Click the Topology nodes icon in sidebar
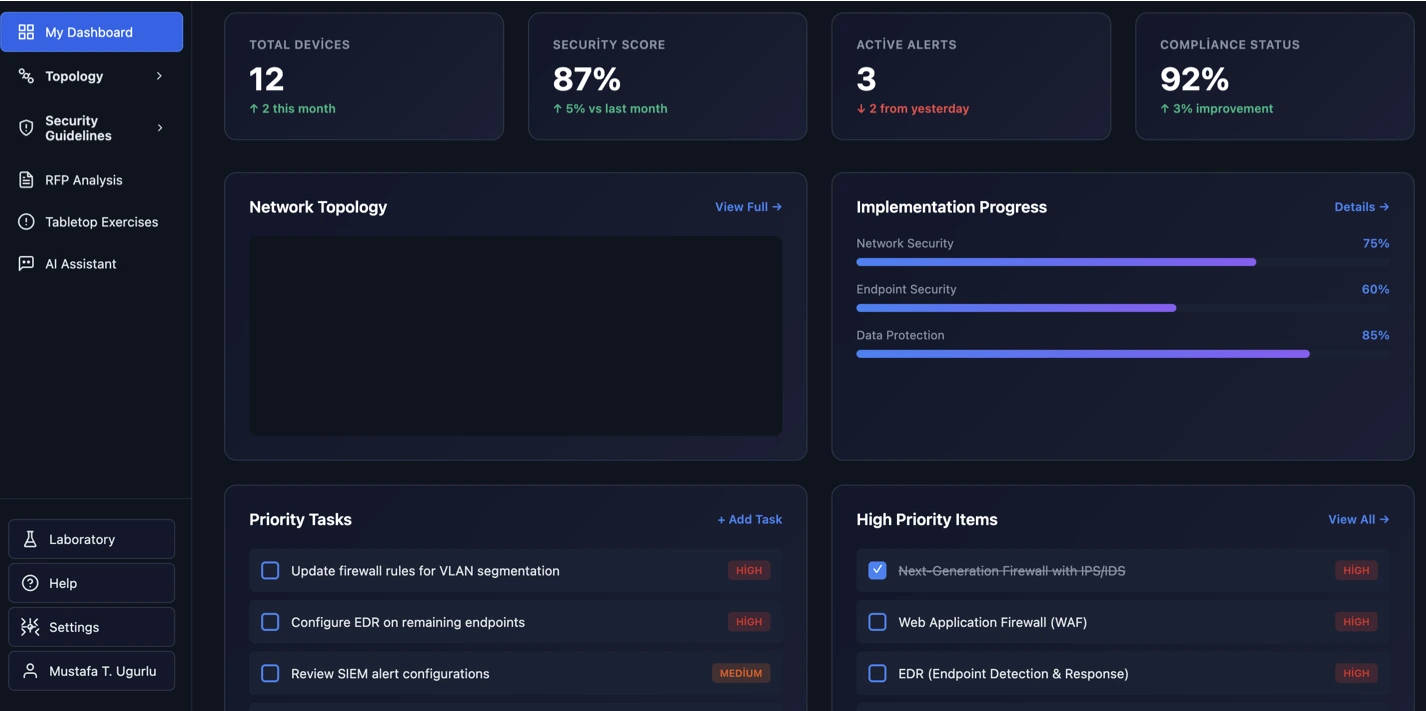 pos(26,76)
